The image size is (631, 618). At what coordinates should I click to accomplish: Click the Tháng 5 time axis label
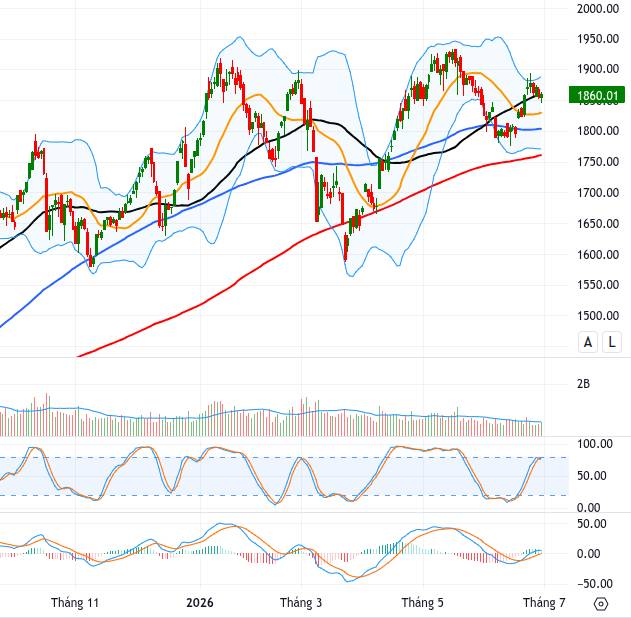[x=423, y=603]
